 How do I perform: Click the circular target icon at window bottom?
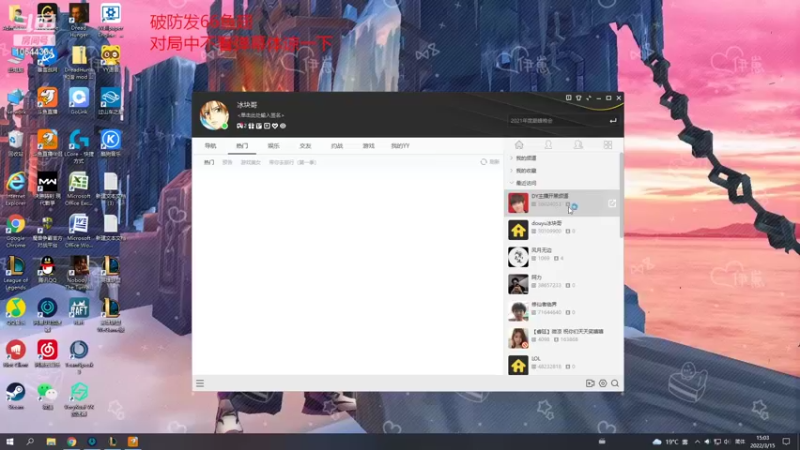tap(603, 383)
